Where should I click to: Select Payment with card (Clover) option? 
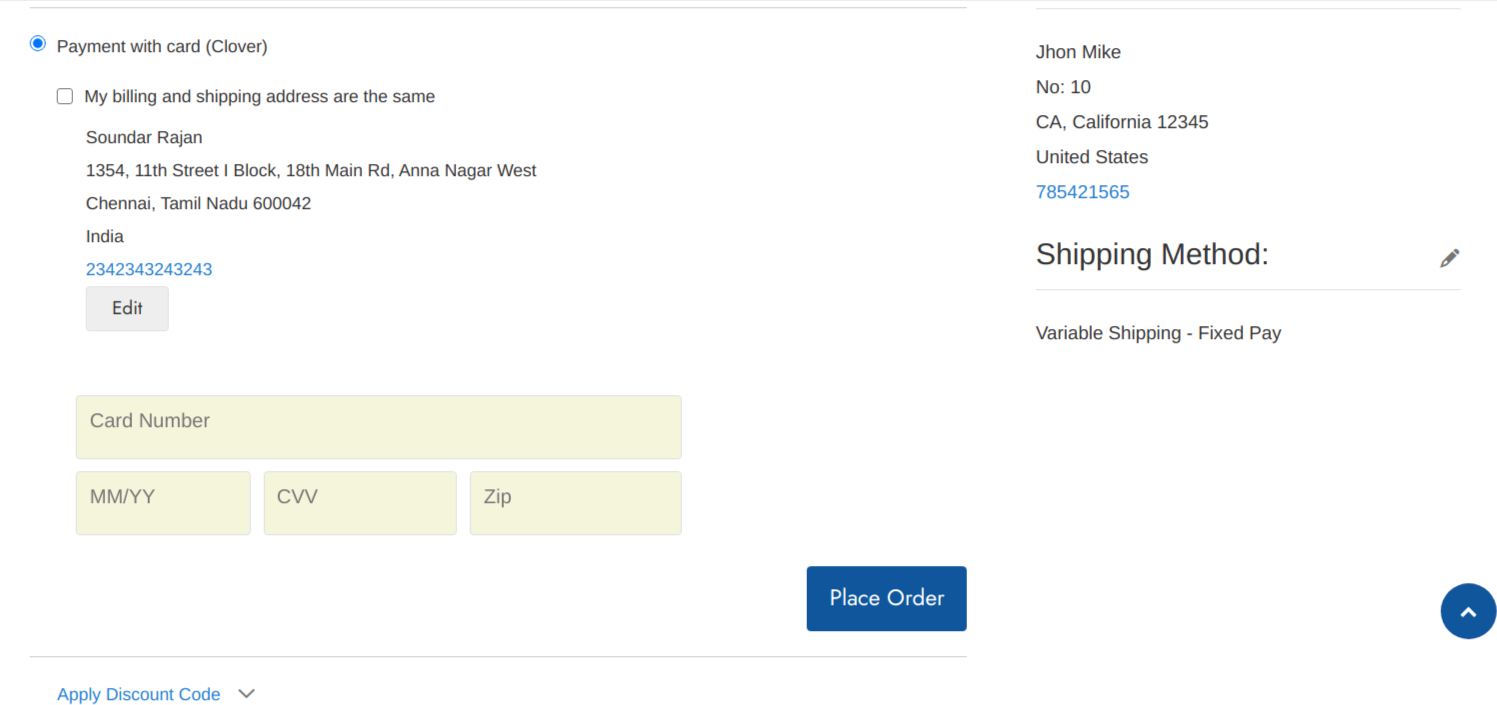(37, 43)
